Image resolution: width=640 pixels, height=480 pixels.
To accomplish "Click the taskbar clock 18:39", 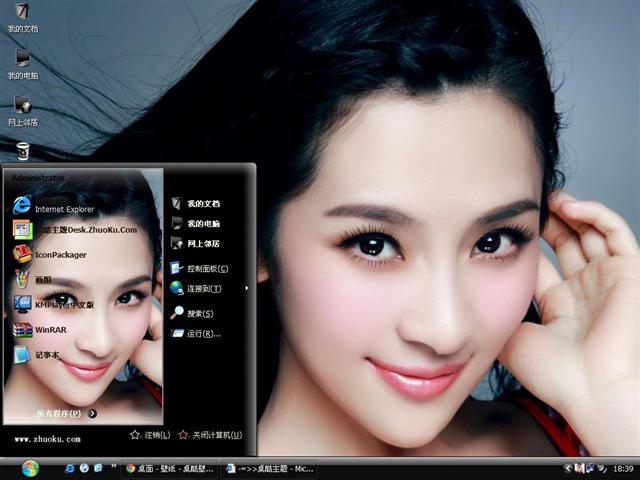I will 623,469.
